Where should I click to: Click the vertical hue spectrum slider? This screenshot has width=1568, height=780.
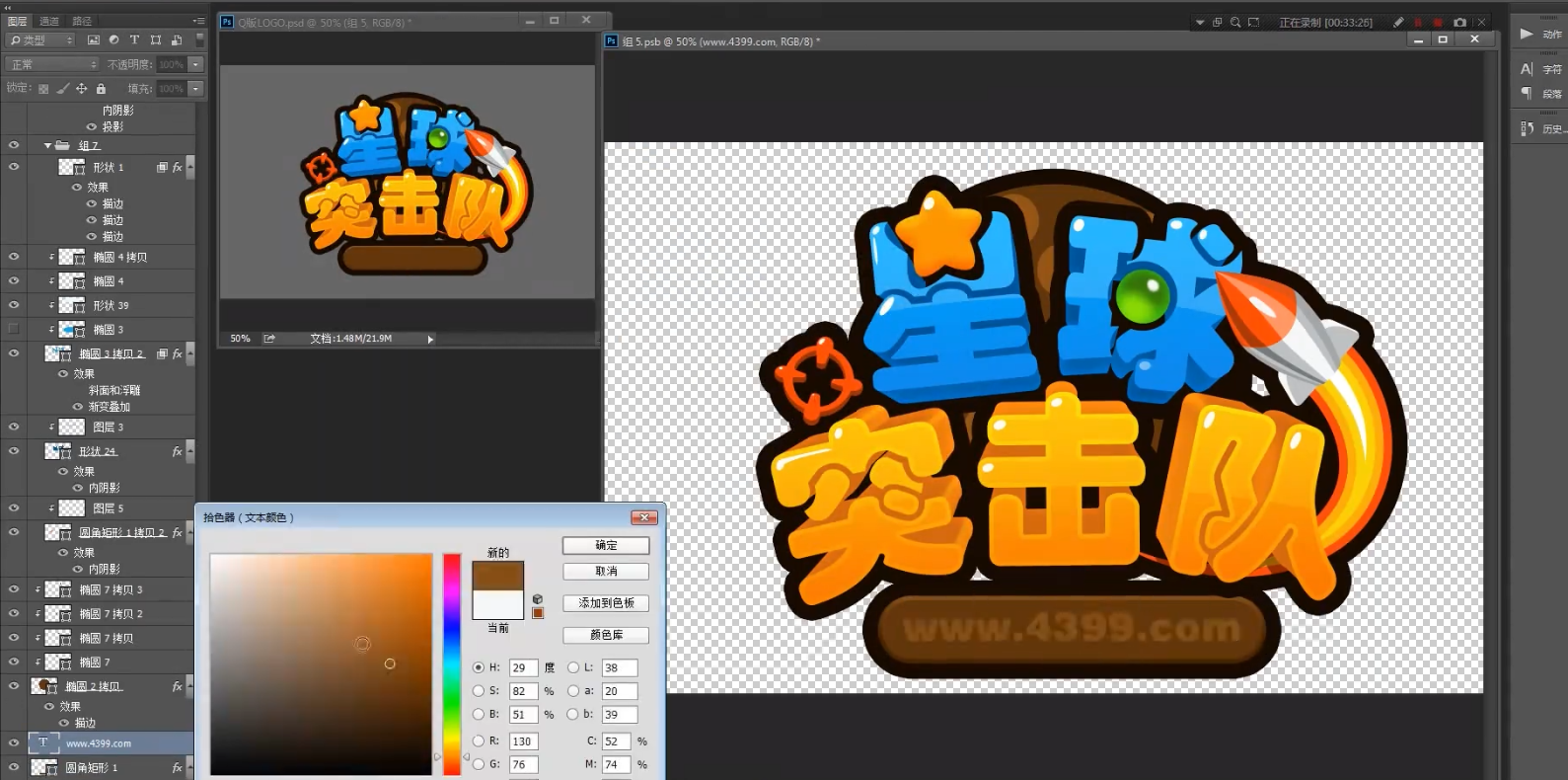pos(452,664)
